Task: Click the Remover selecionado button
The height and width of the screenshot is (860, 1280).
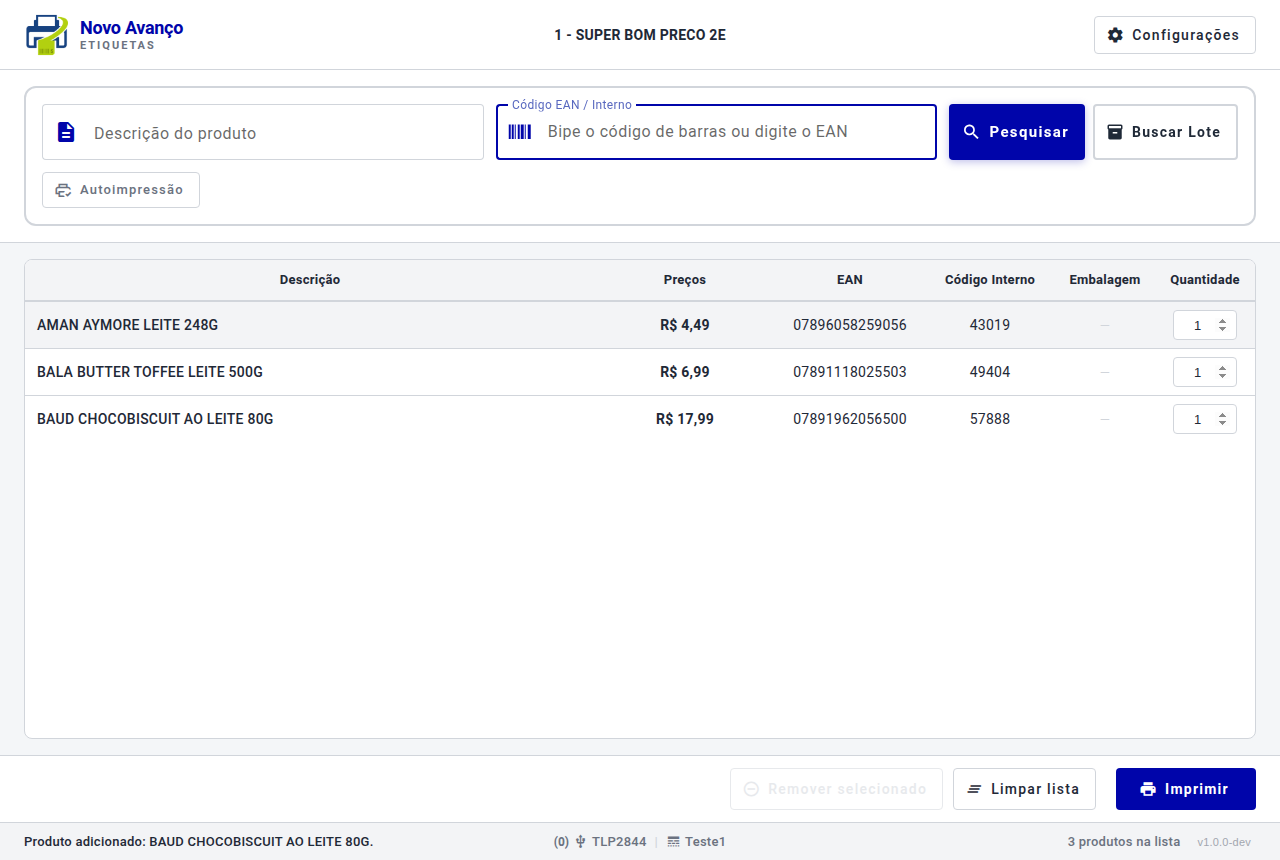Action: (836, 789)
